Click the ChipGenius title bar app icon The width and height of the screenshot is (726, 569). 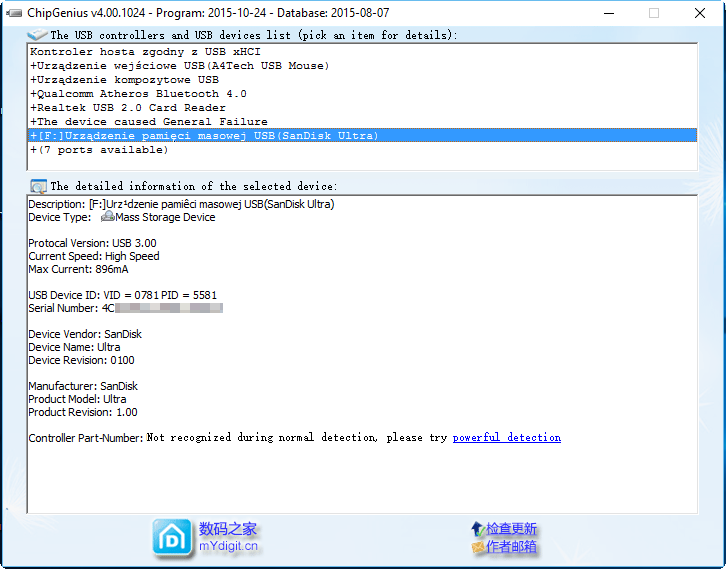point(14,13)
